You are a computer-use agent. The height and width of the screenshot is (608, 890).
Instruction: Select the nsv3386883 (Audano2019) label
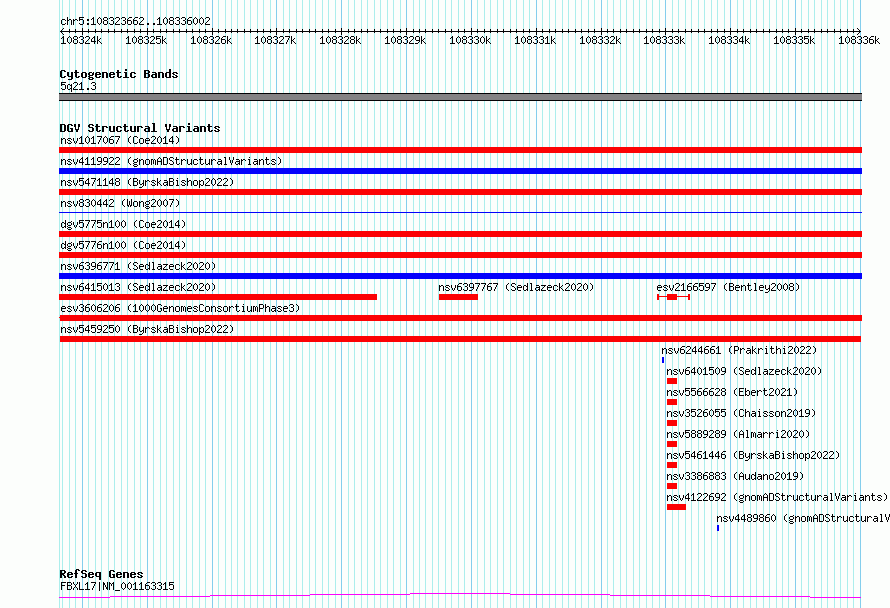(735, 476)
